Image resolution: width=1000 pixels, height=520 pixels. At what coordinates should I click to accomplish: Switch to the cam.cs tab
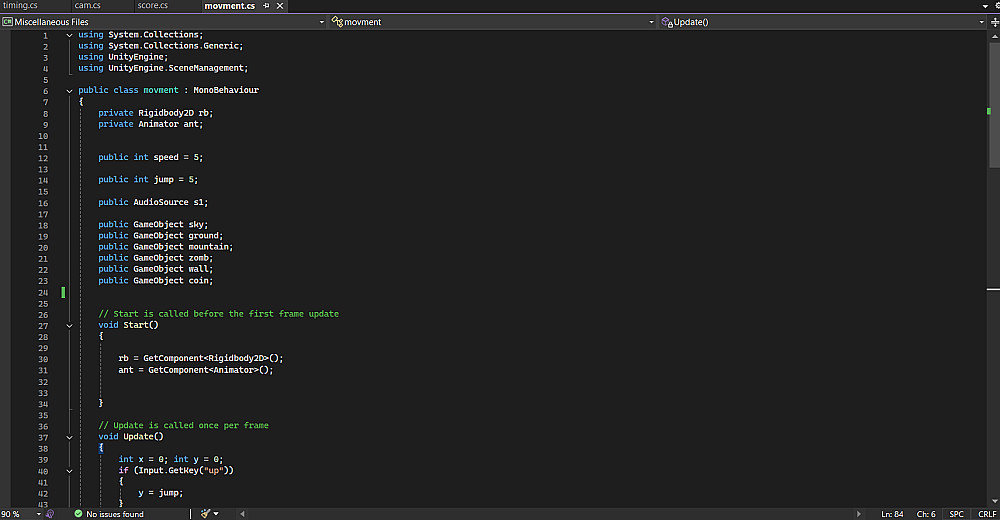(87, 5)
